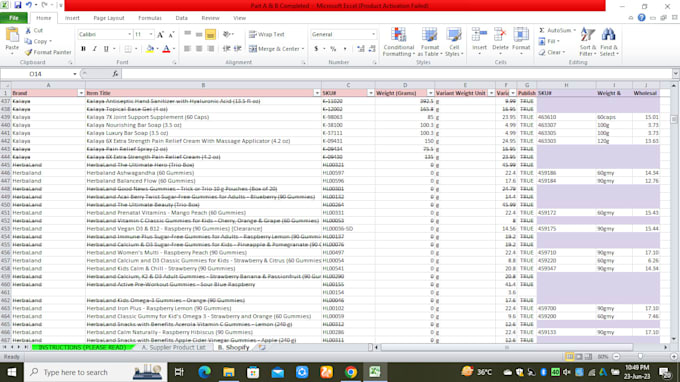The image size is (680, 382).
Task: Save the workbook from quick access toolbar
Action: 18,6
